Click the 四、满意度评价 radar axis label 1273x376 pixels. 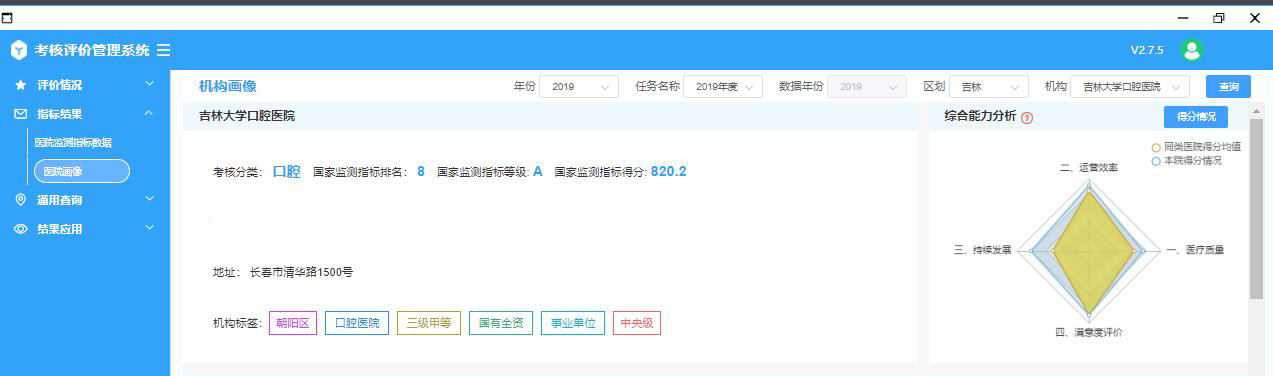click(1089, 332)
